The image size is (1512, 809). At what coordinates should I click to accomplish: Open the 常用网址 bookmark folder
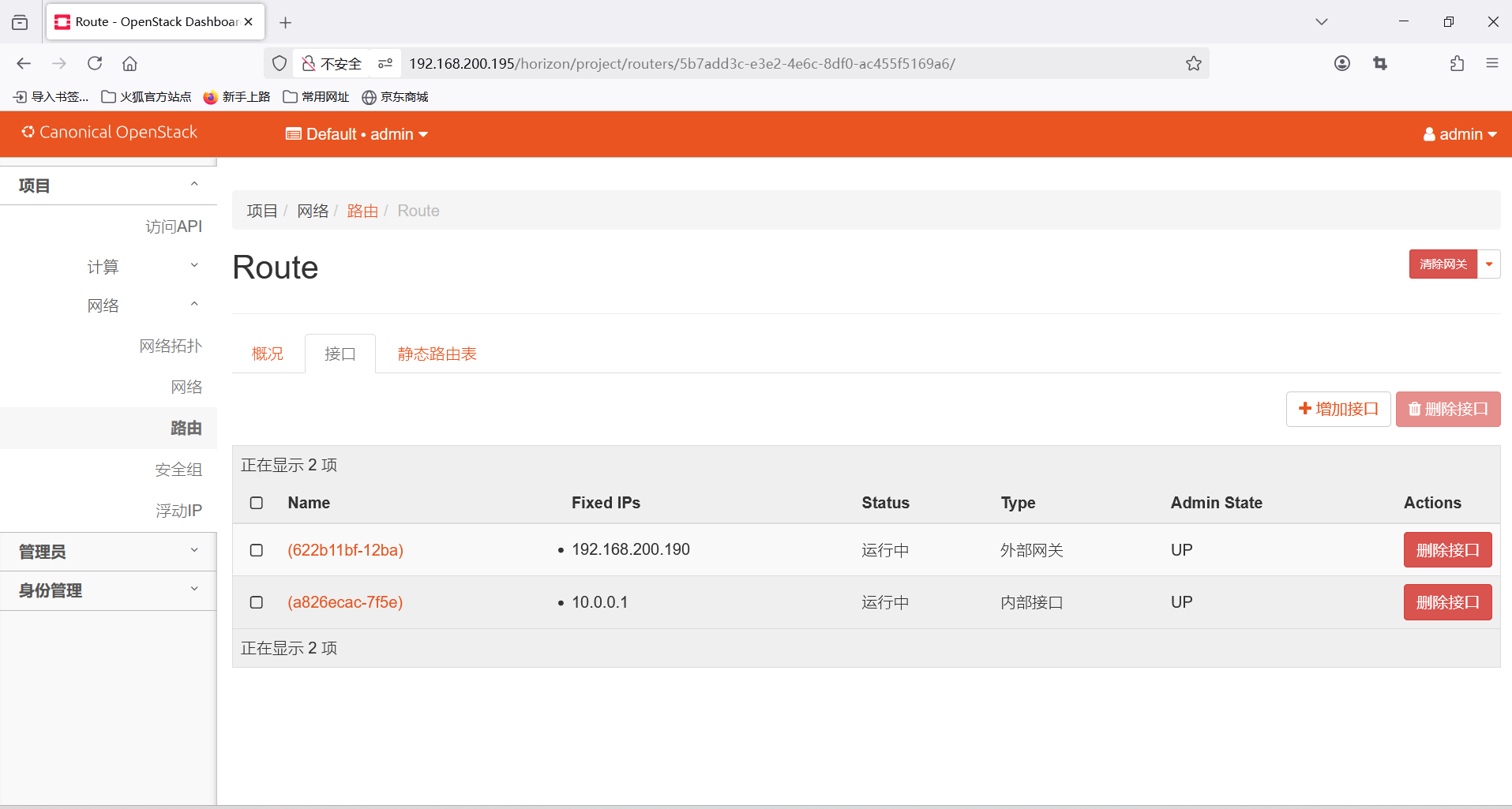[x=316, y=96]
